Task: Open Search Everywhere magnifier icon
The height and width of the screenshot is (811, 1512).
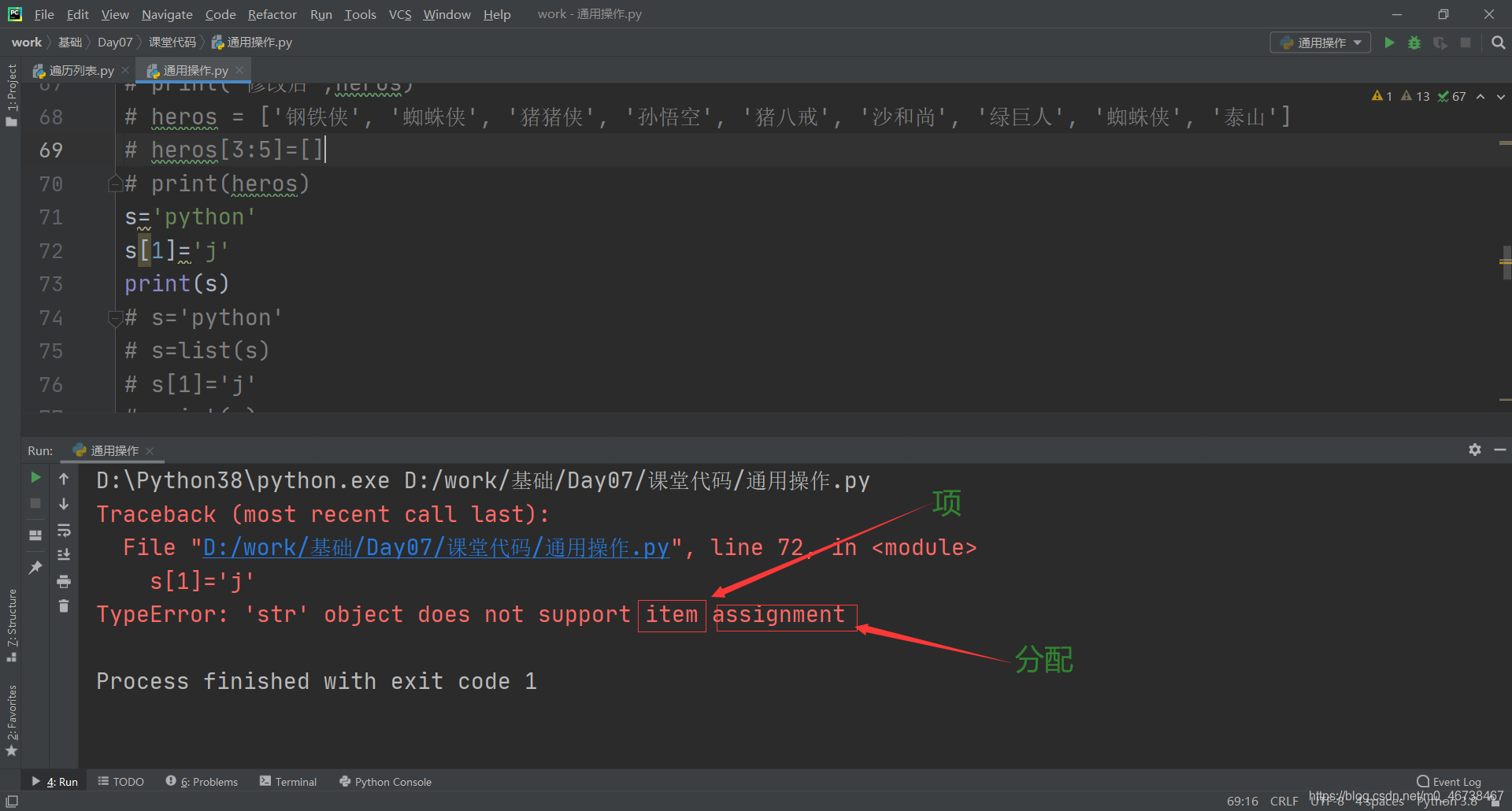Action: point(1498,43)
